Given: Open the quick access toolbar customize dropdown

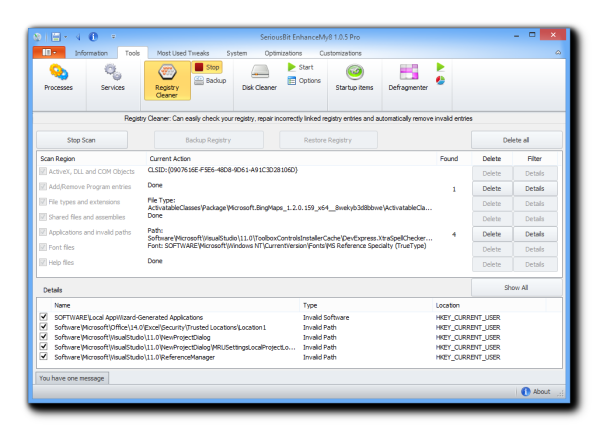Looking at the screenshot, I should pyautogui.click(x=113, y=37).
